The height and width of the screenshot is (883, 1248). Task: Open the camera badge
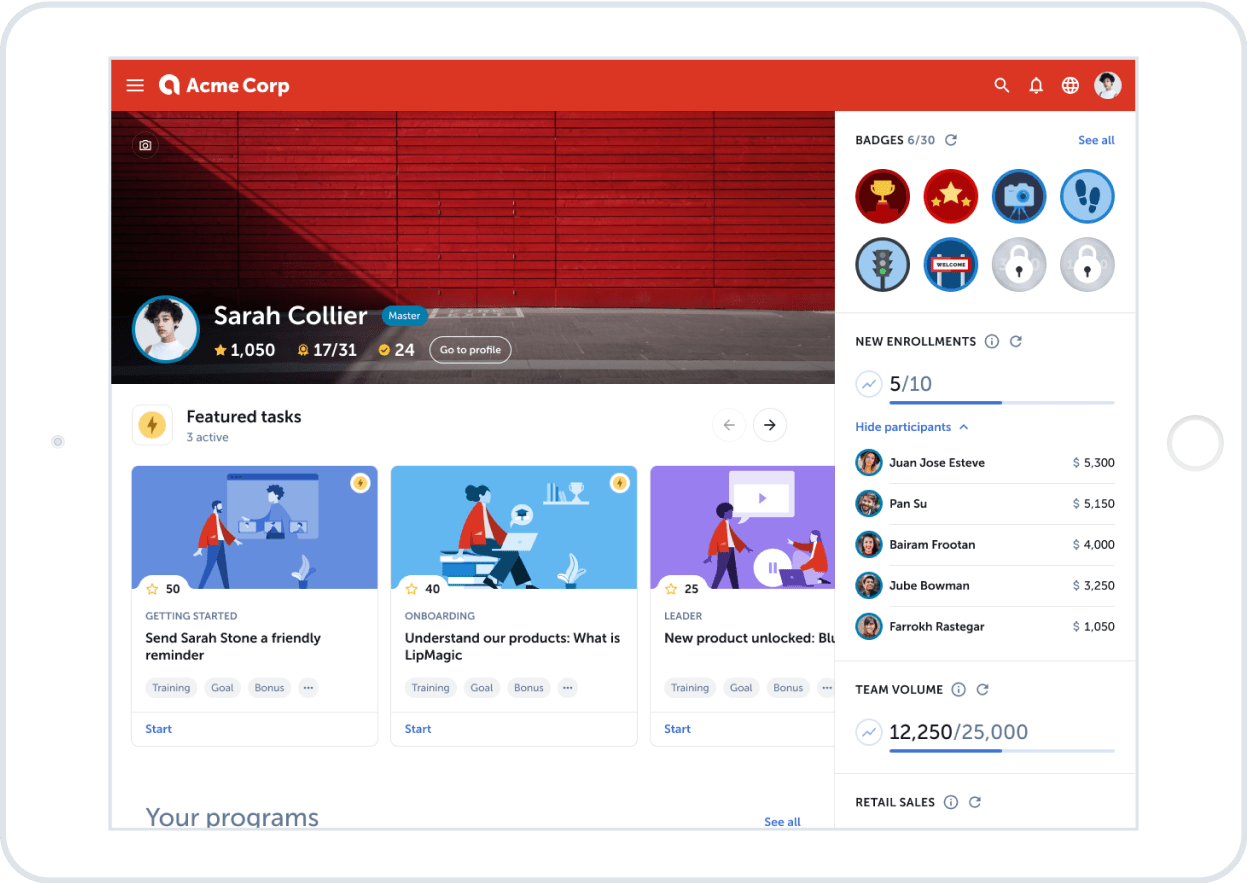[x=1019, y=196]
